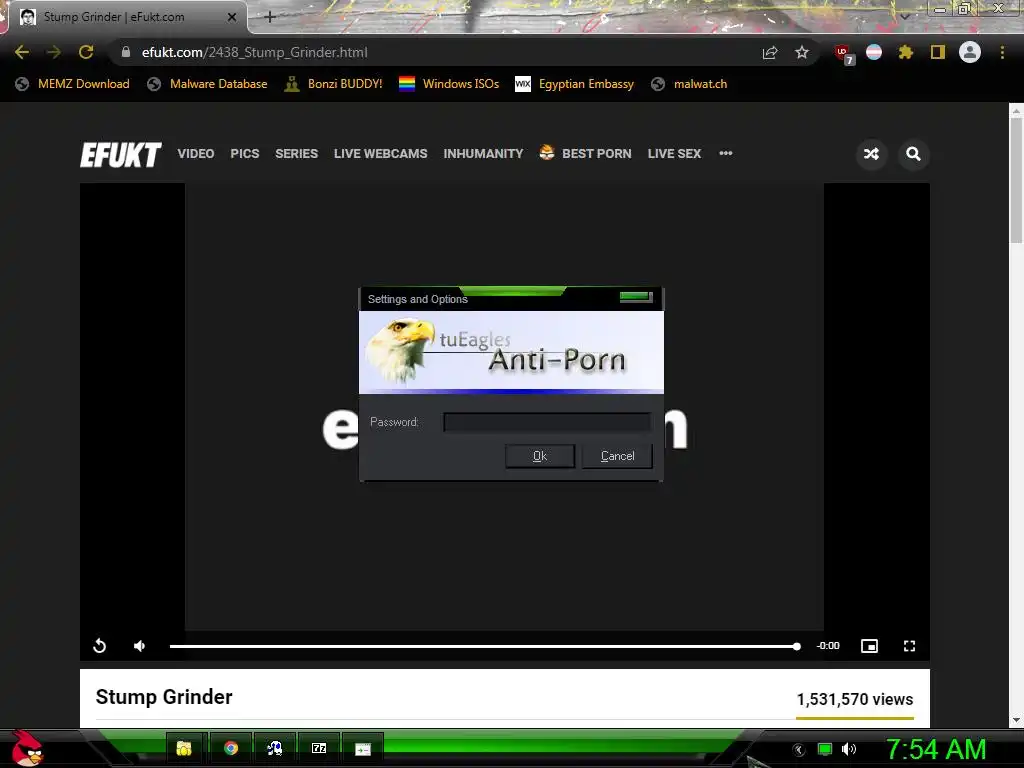Toggle video fullscreen

coord(909,646)
